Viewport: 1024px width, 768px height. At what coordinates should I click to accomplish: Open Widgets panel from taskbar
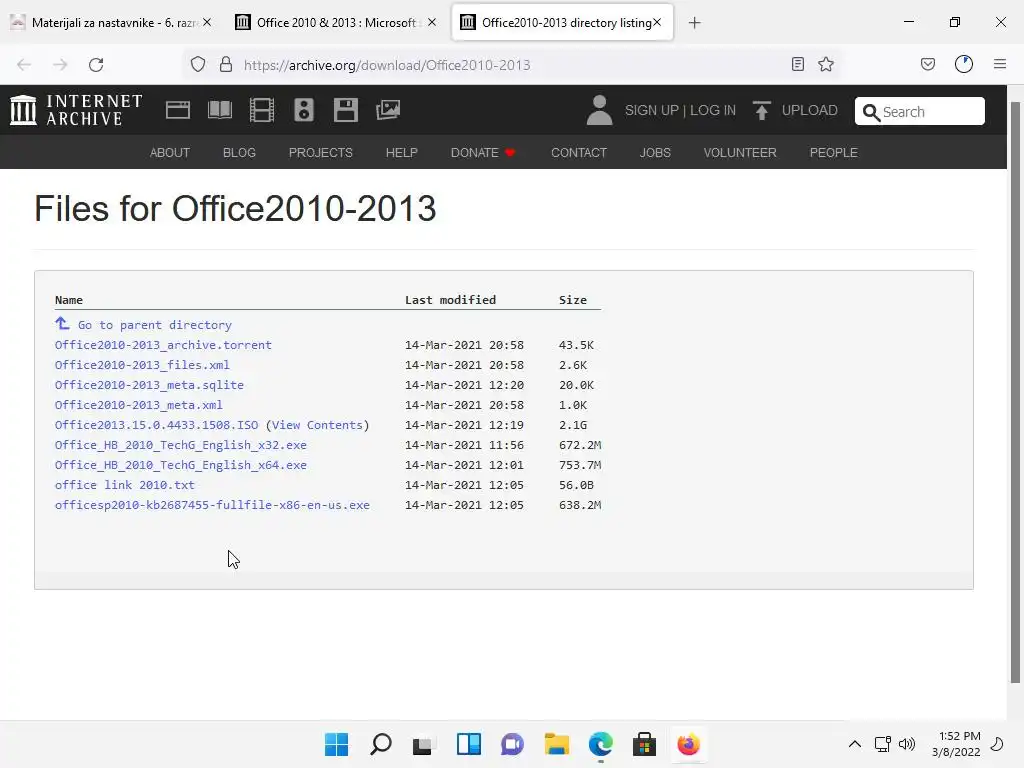(468, 744)
